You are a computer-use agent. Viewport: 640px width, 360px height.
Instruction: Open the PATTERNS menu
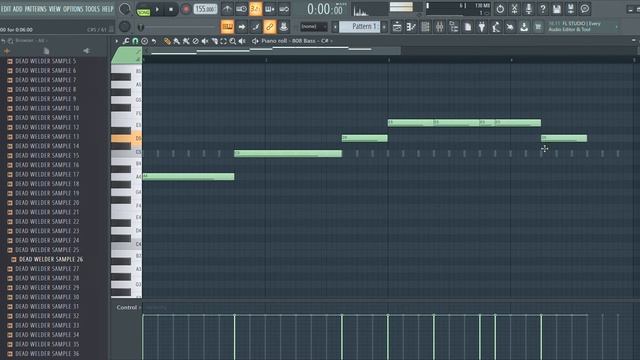click(x=36, y=9)
